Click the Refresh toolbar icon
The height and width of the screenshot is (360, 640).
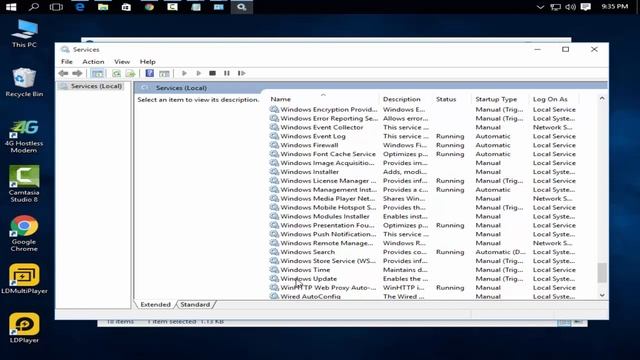click(x=116, y=73)
